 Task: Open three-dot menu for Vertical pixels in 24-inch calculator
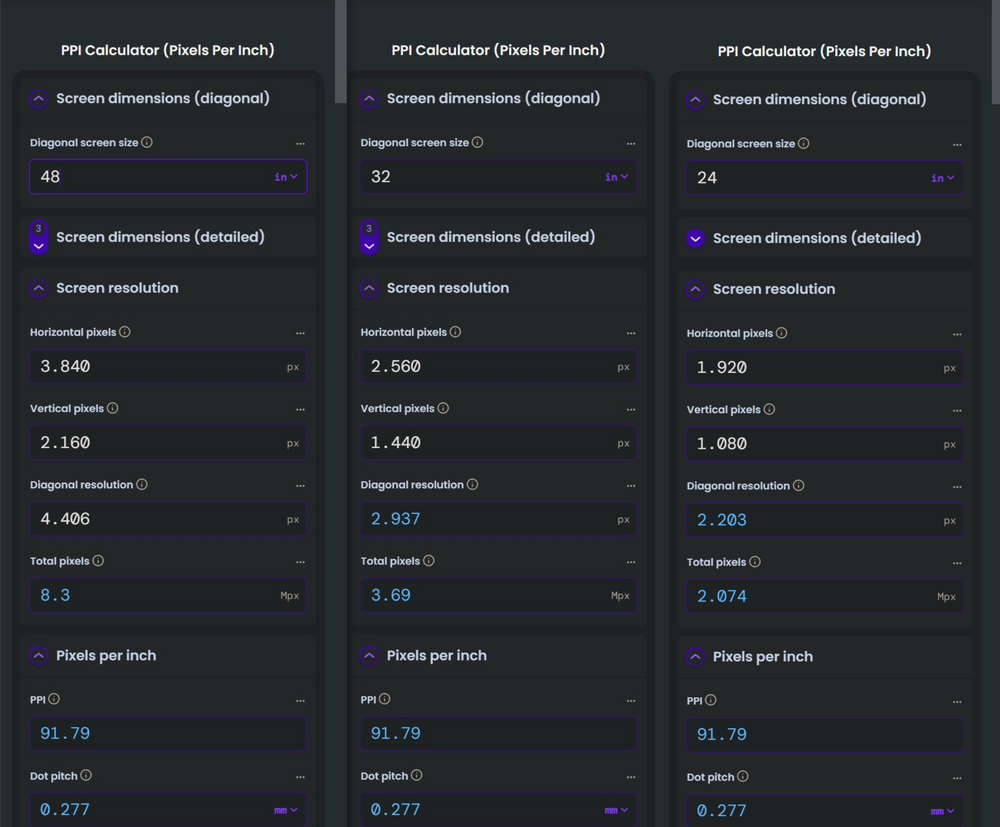(957, 410)
